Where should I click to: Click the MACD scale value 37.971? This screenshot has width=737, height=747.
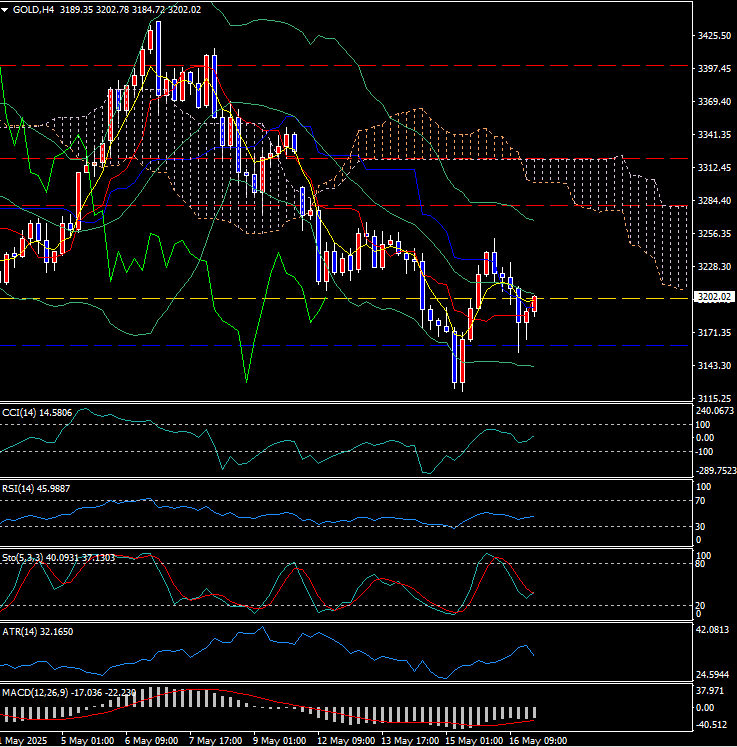710,691
